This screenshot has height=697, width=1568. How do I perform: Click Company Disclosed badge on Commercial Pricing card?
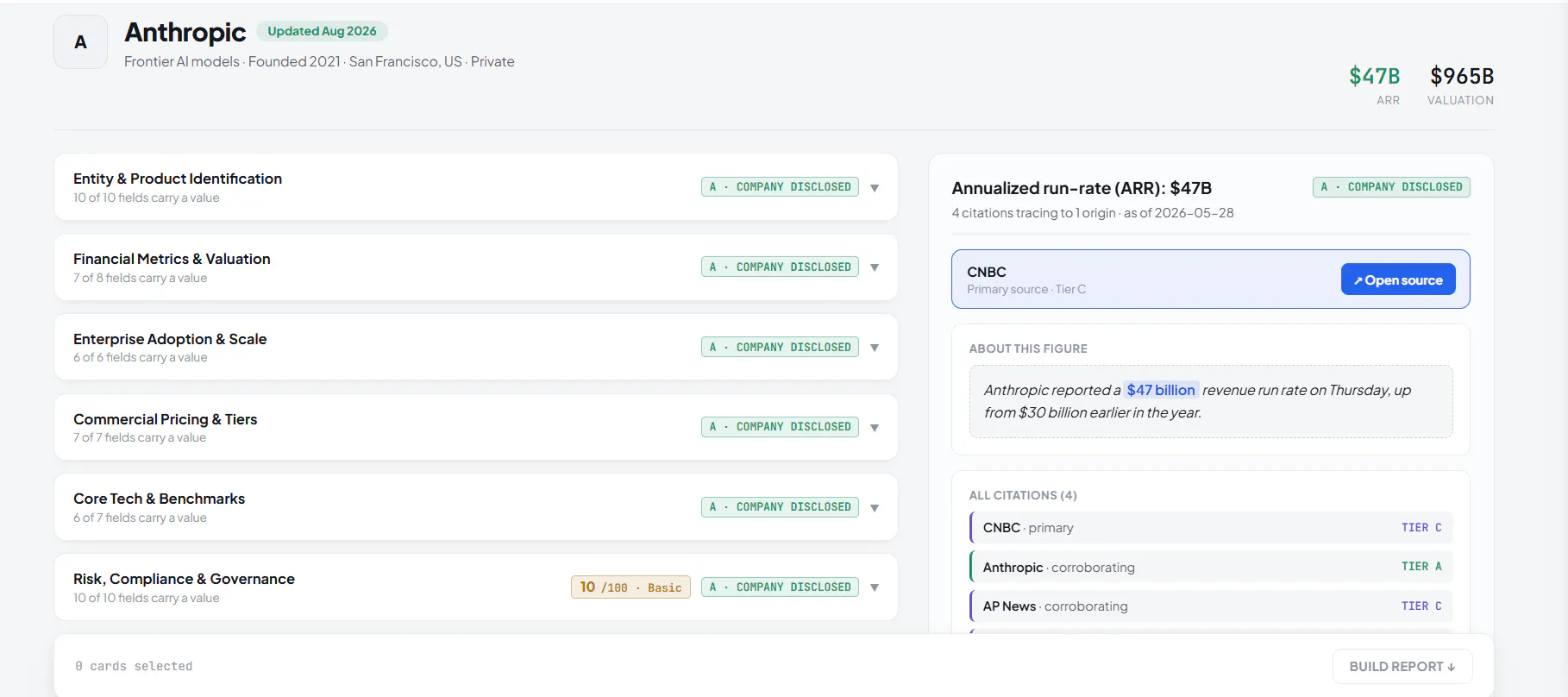780,426
